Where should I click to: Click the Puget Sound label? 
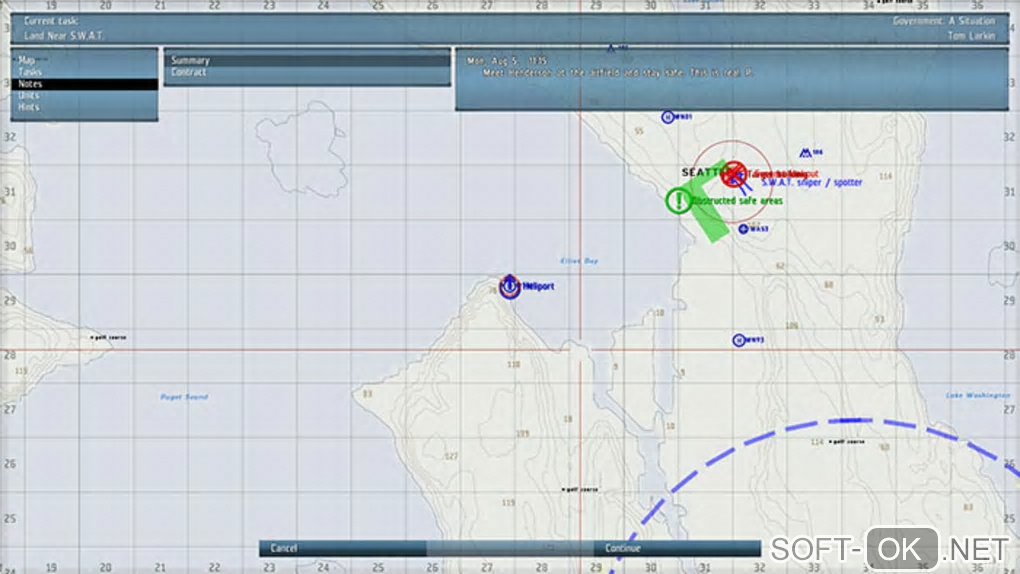coord(184,396)
